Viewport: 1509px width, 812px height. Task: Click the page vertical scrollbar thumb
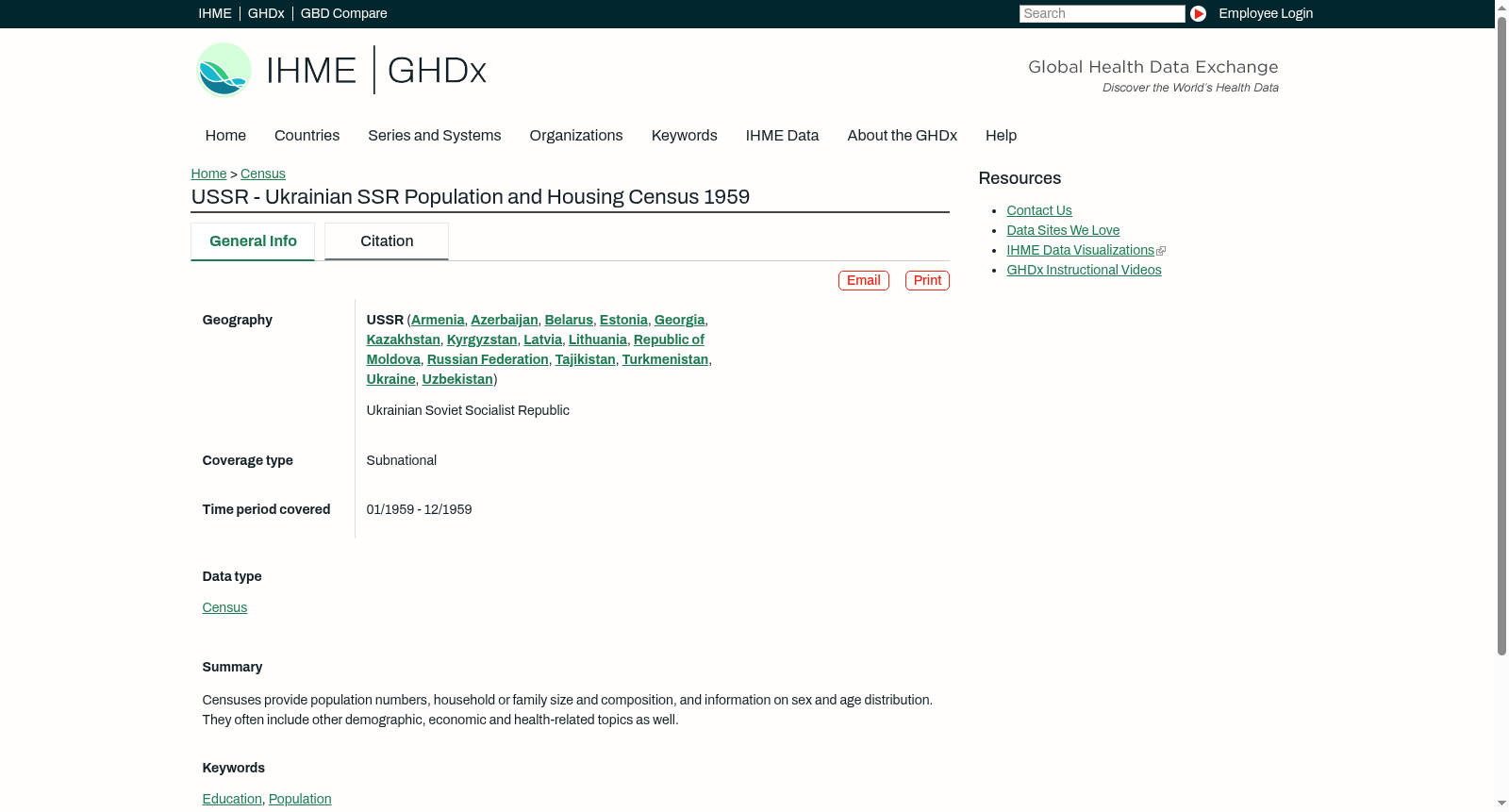1501,335
